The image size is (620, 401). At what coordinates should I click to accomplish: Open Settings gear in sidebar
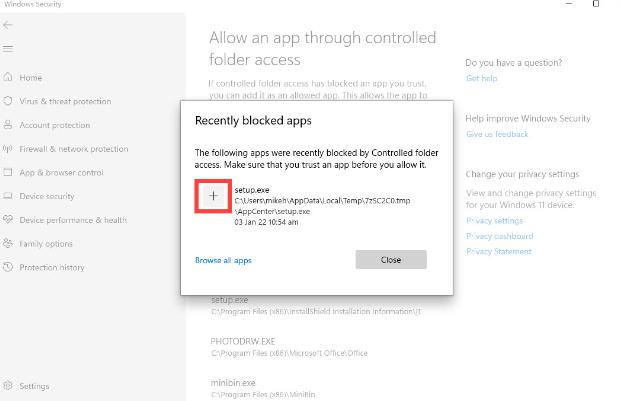tap(9, 385)
